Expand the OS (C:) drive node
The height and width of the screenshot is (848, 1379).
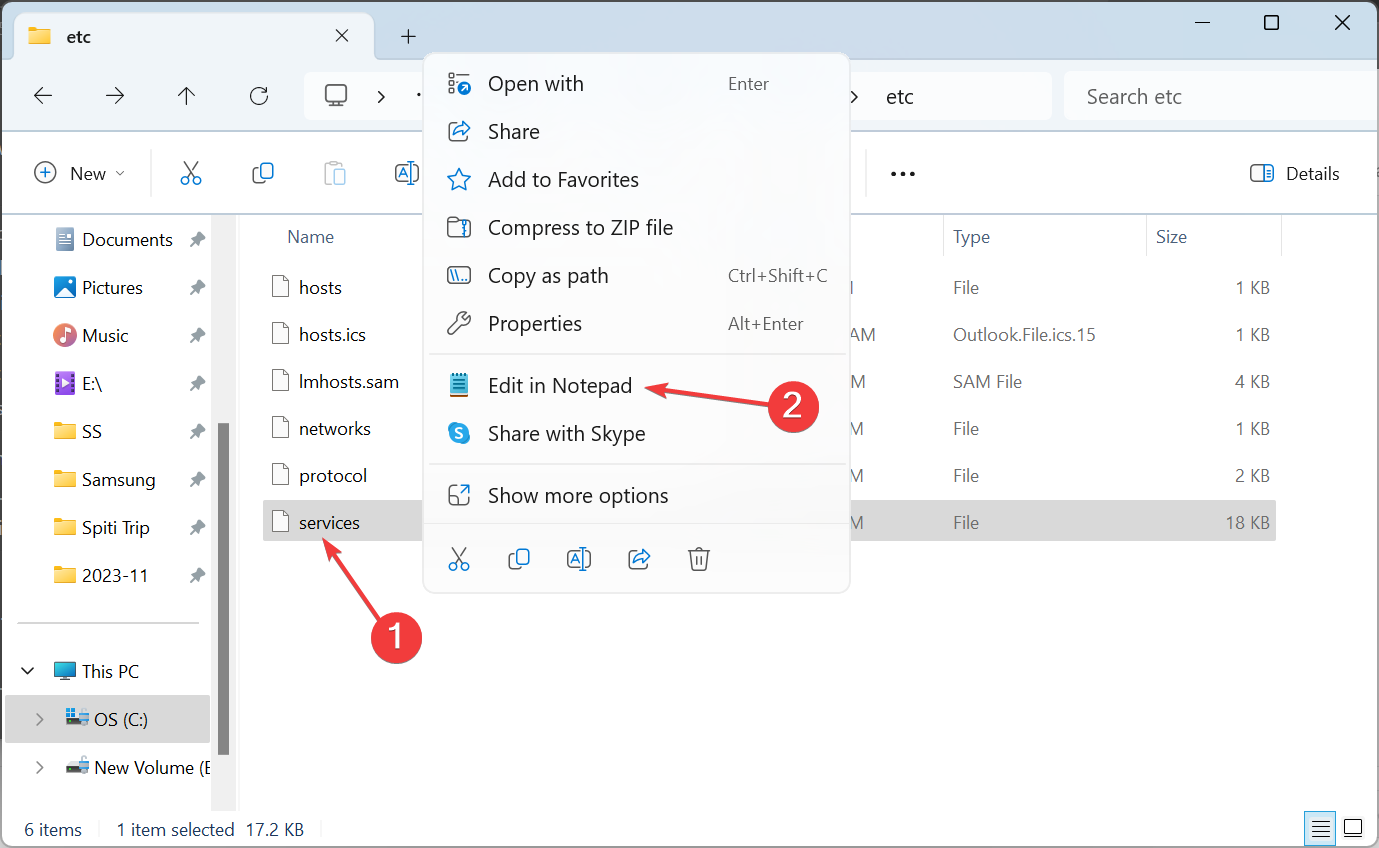(39, 719)
